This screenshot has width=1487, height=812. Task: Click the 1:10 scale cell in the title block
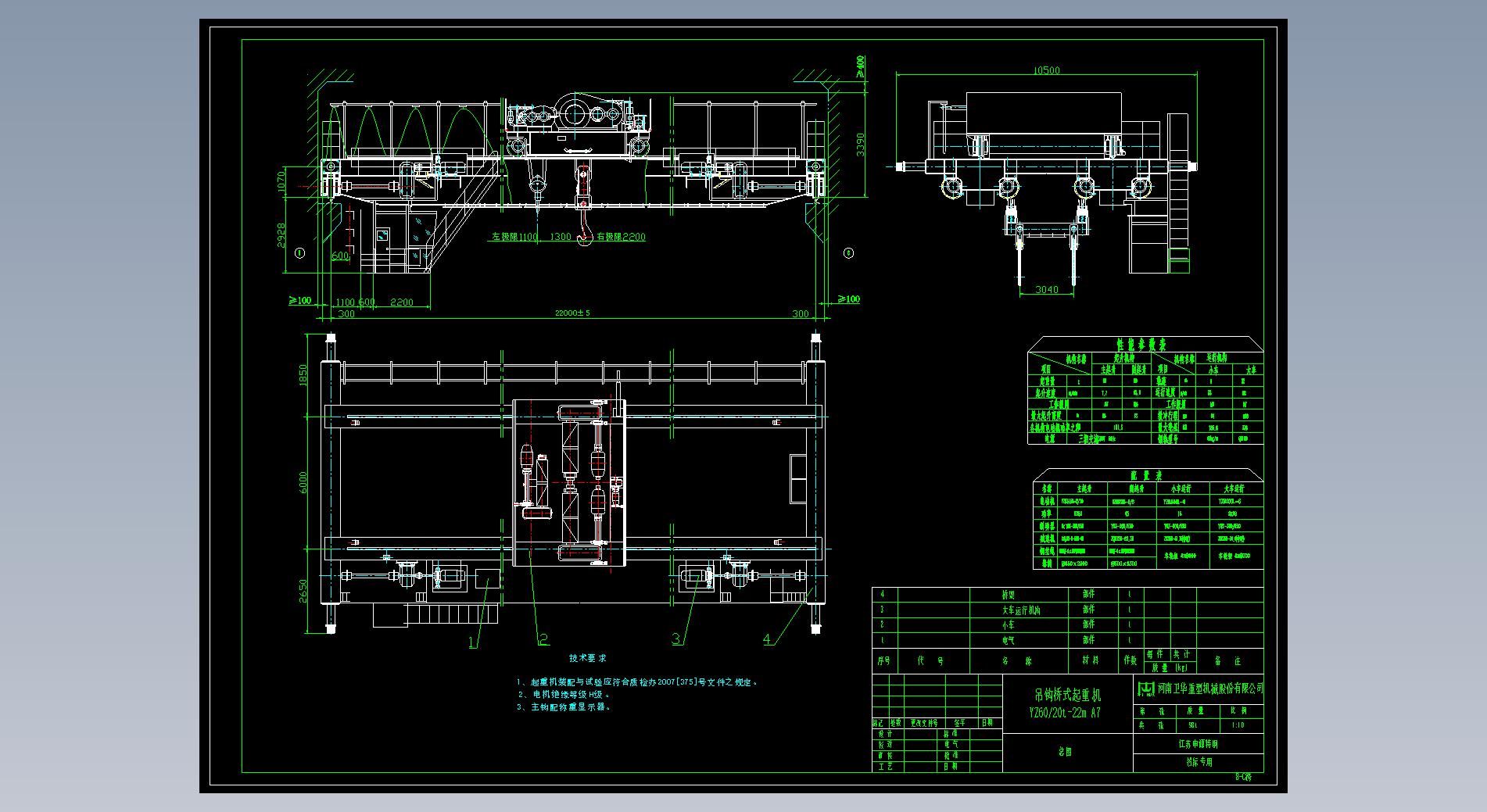click(x=1238, y=725)
